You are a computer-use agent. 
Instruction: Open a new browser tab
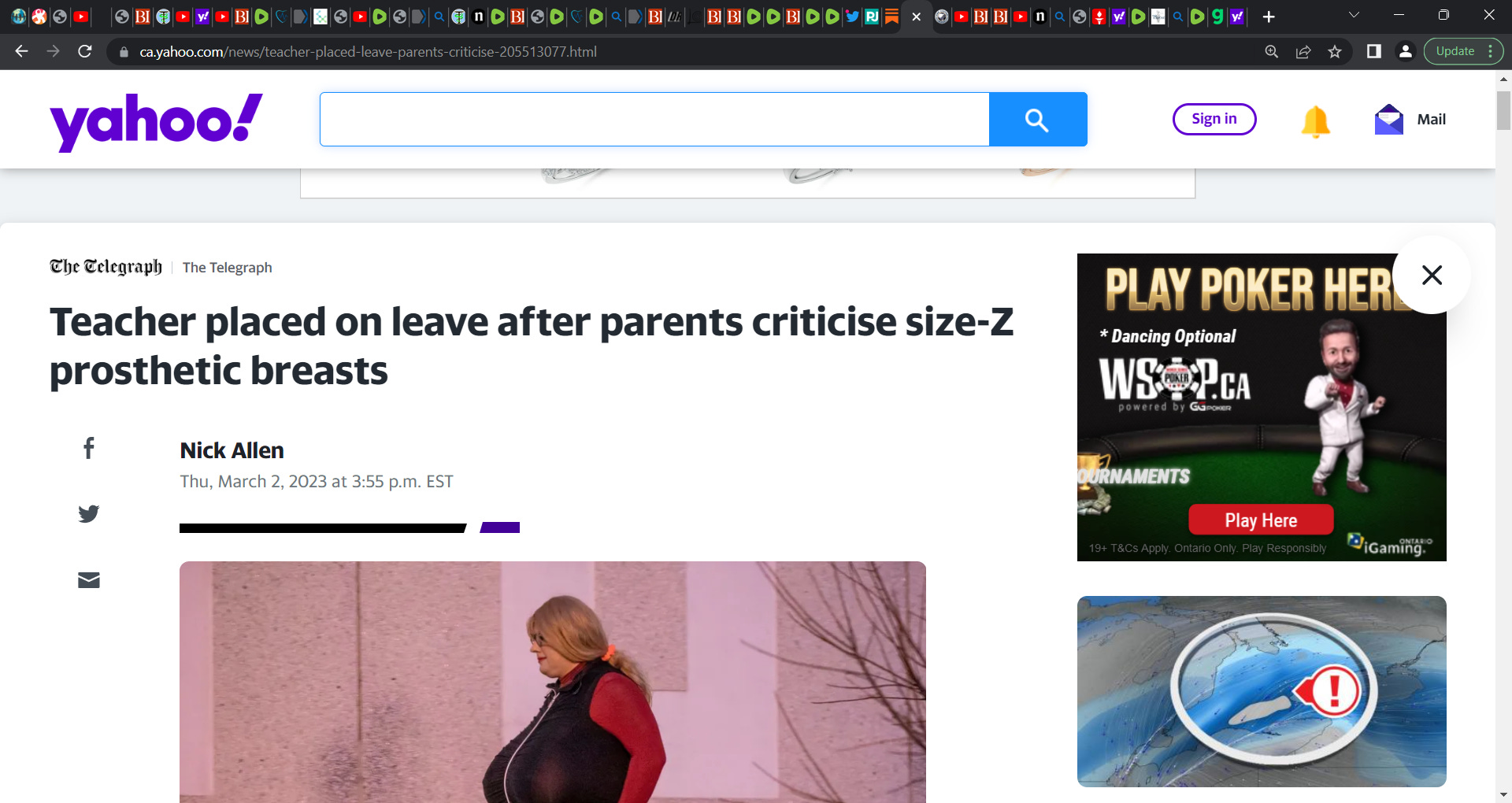tap(1269, 17)
